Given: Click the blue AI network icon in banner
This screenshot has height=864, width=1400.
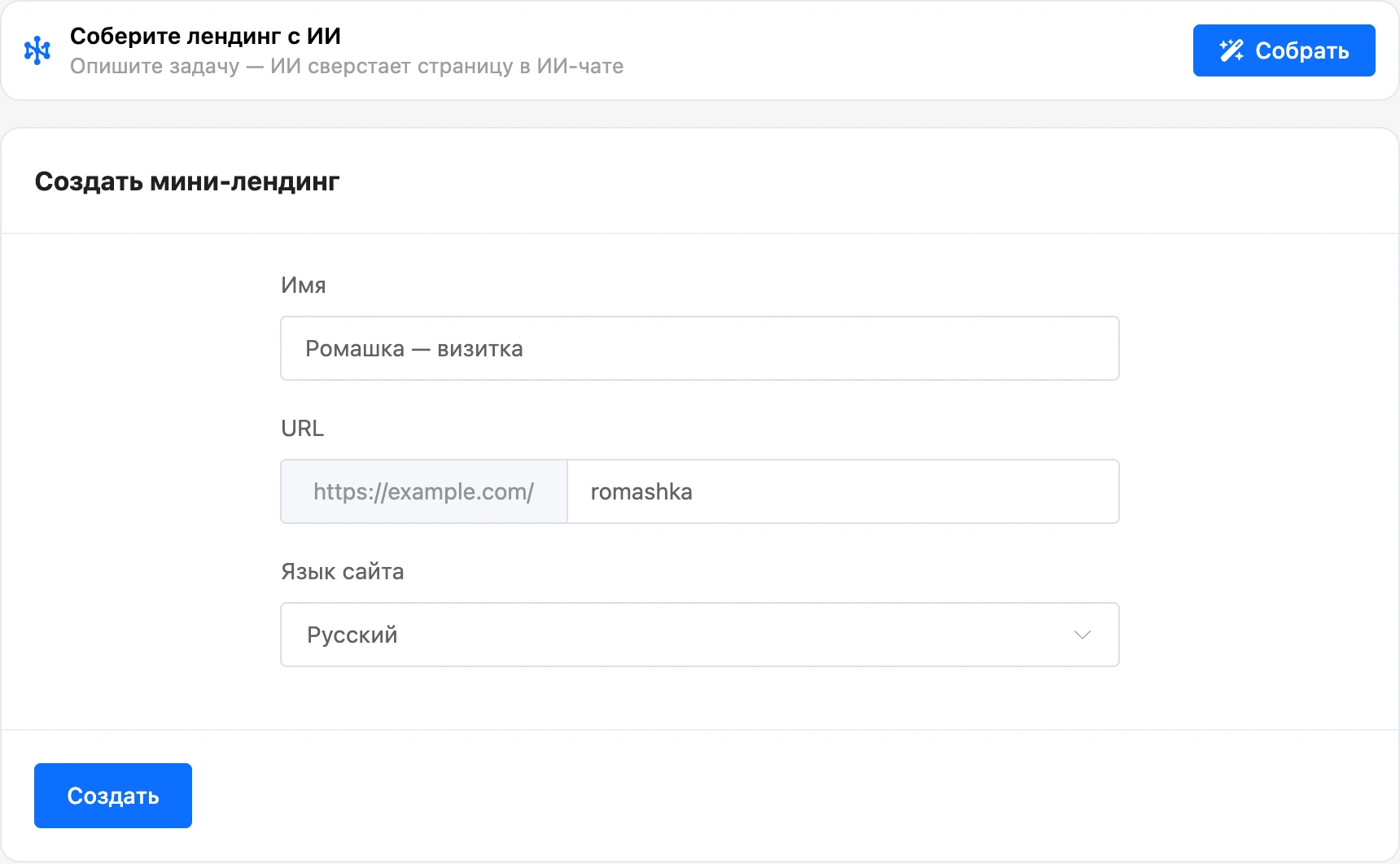Looking at the screenshot, I should pyautogui.click(x=37, y=50).
